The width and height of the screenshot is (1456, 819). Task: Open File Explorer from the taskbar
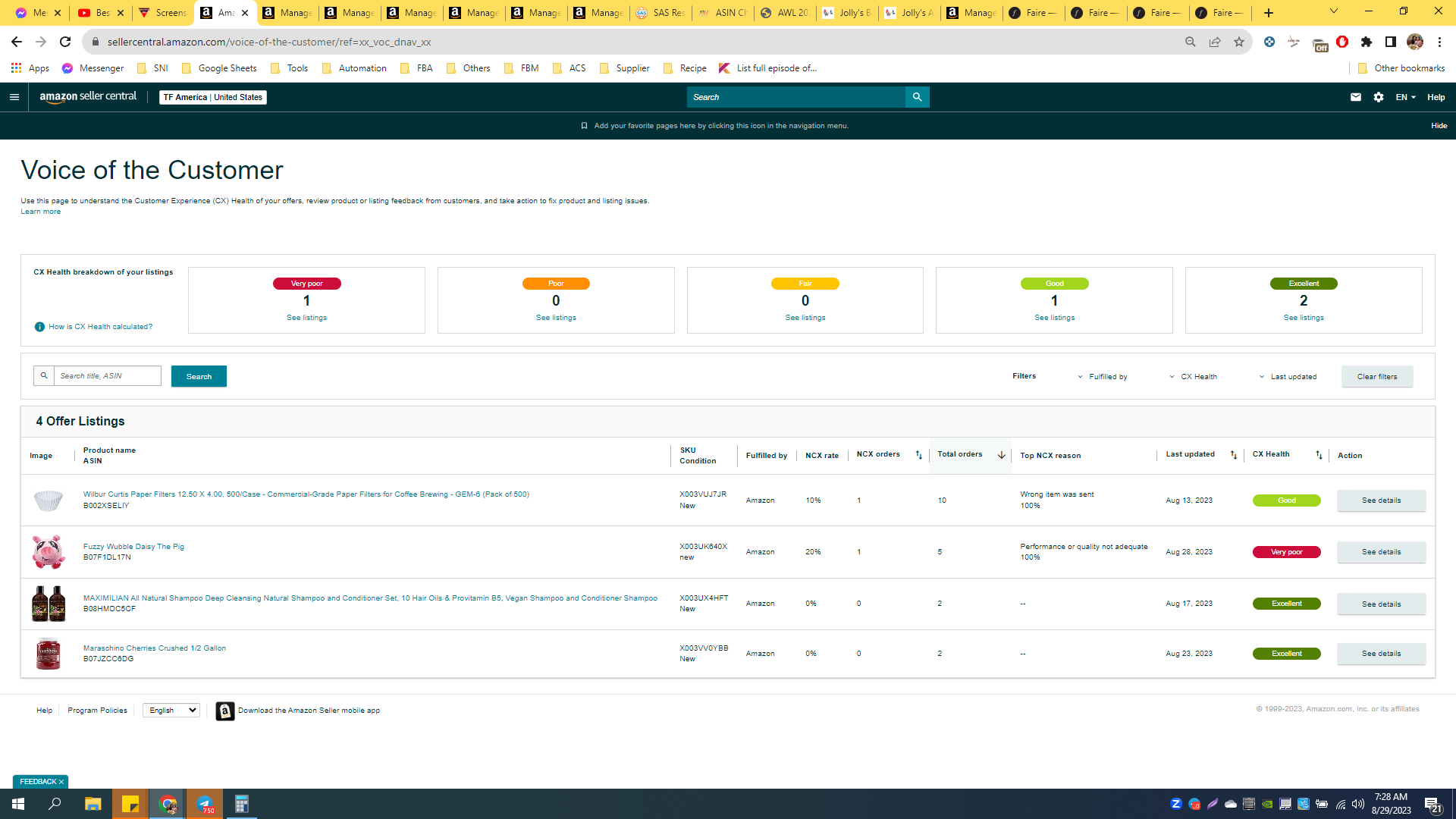tap(93, 804)
